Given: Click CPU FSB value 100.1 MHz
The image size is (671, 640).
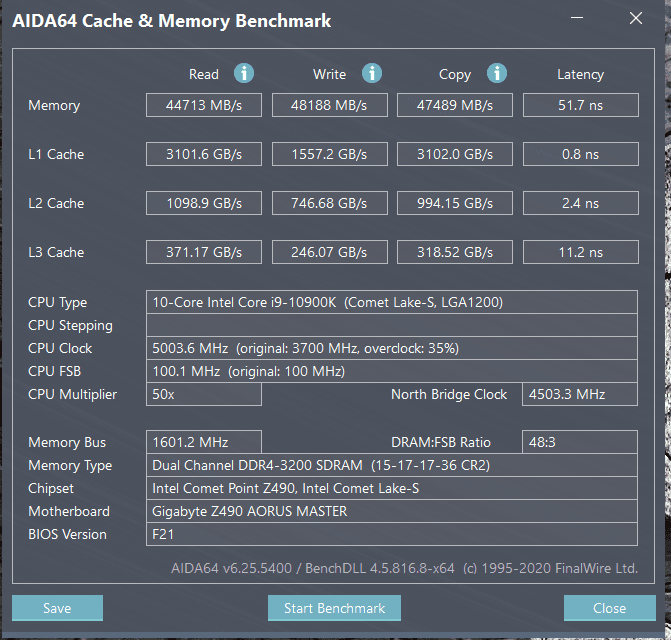Looking at the screenshot, I should 392,371.
